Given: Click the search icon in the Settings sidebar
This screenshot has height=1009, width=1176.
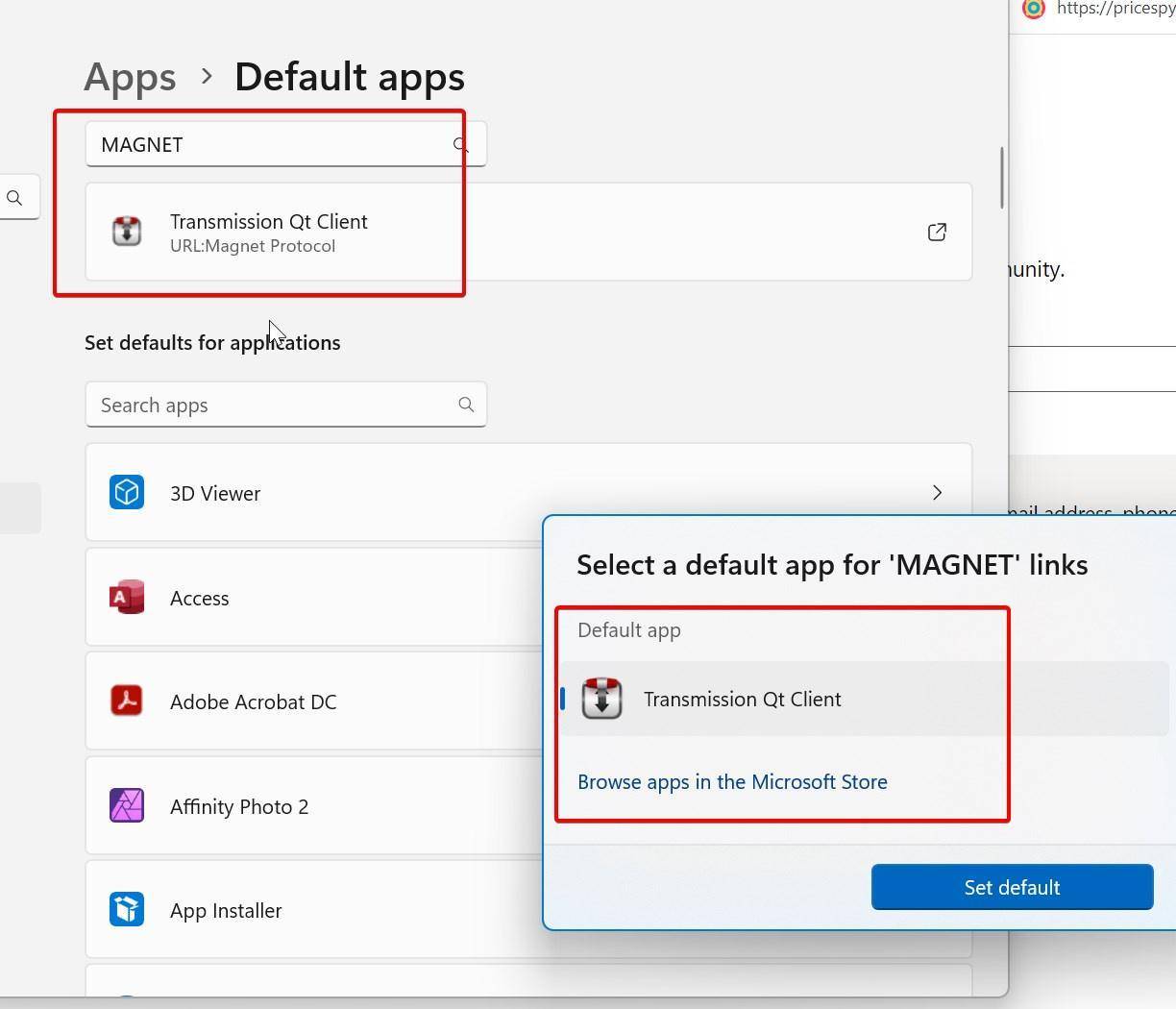Looking at the screenshot, I should click(14, 197).
